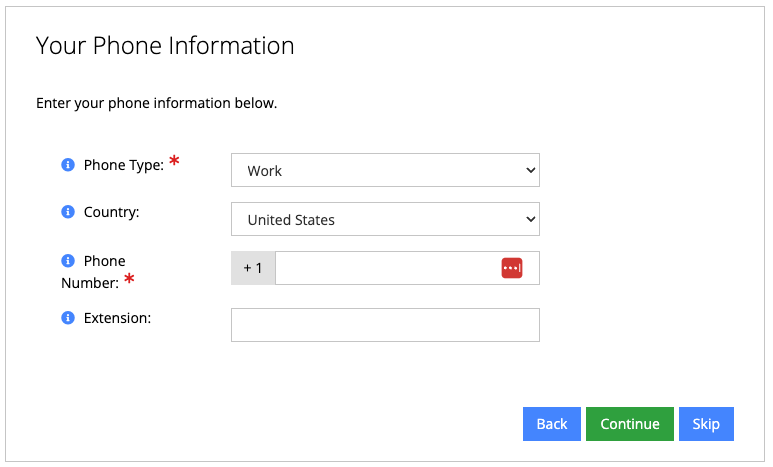The image size is (773, 467).
Task: Click the 'Enter your phone information below' text
Action: 156,103
